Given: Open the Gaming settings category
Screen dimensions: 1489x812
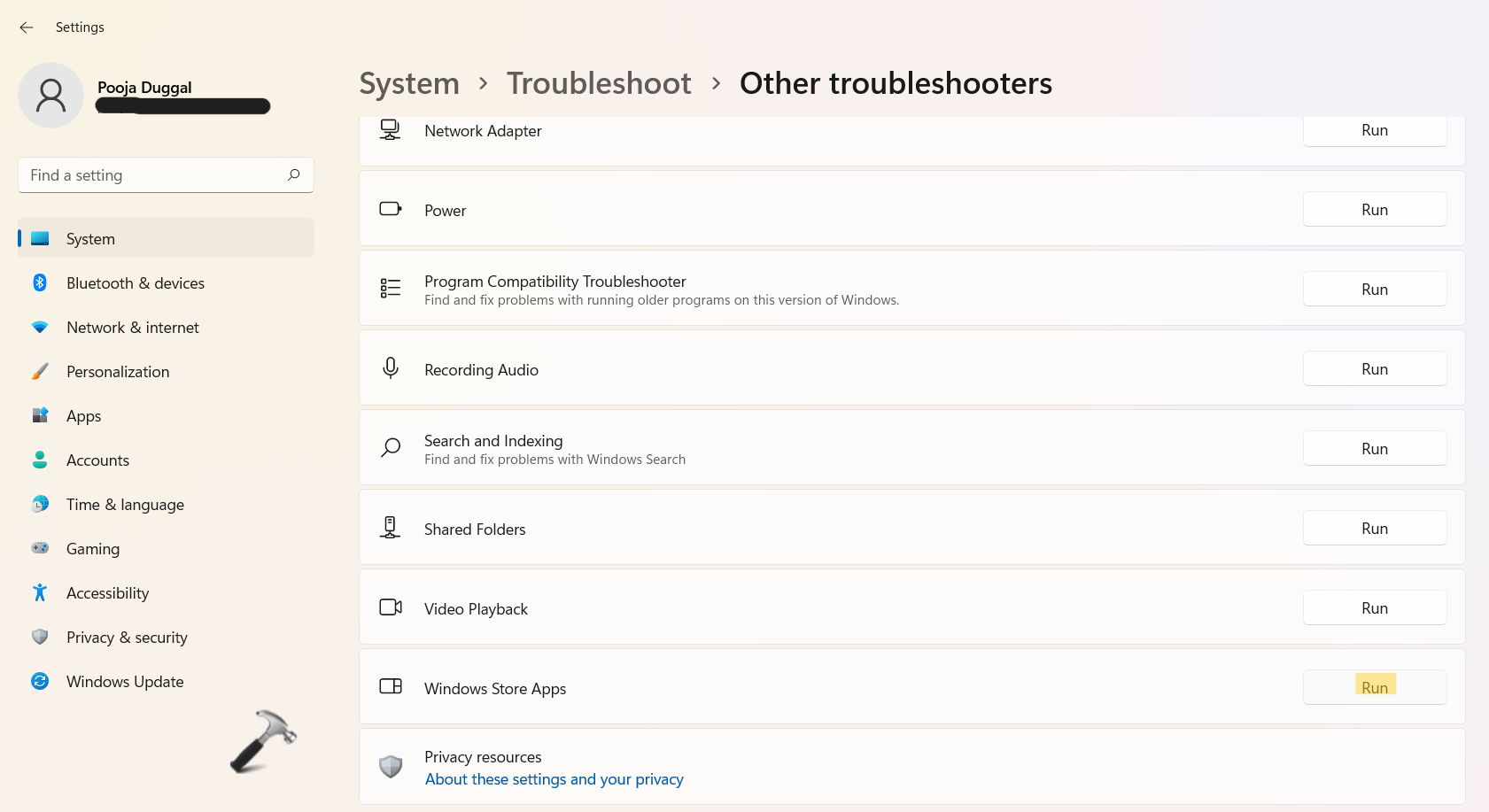Looking at the screenshot, I should (92, 549).
